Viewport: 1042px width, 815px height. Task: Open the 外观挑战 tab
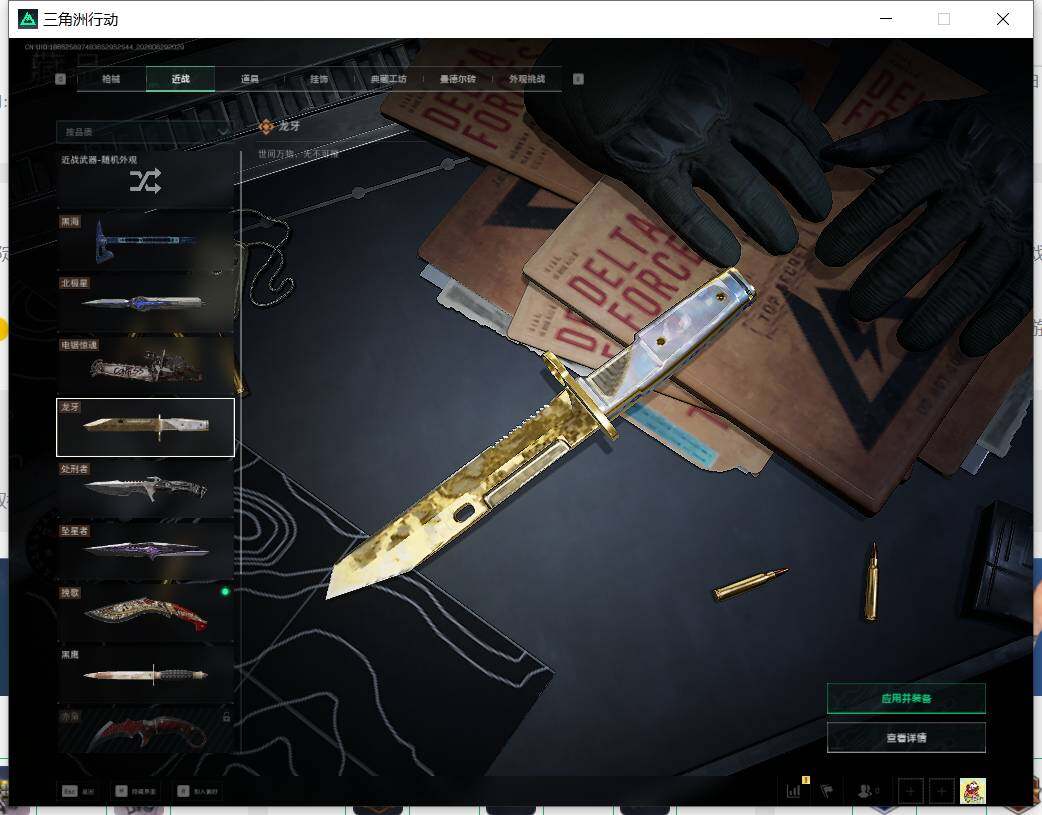[x=527, y=79]
